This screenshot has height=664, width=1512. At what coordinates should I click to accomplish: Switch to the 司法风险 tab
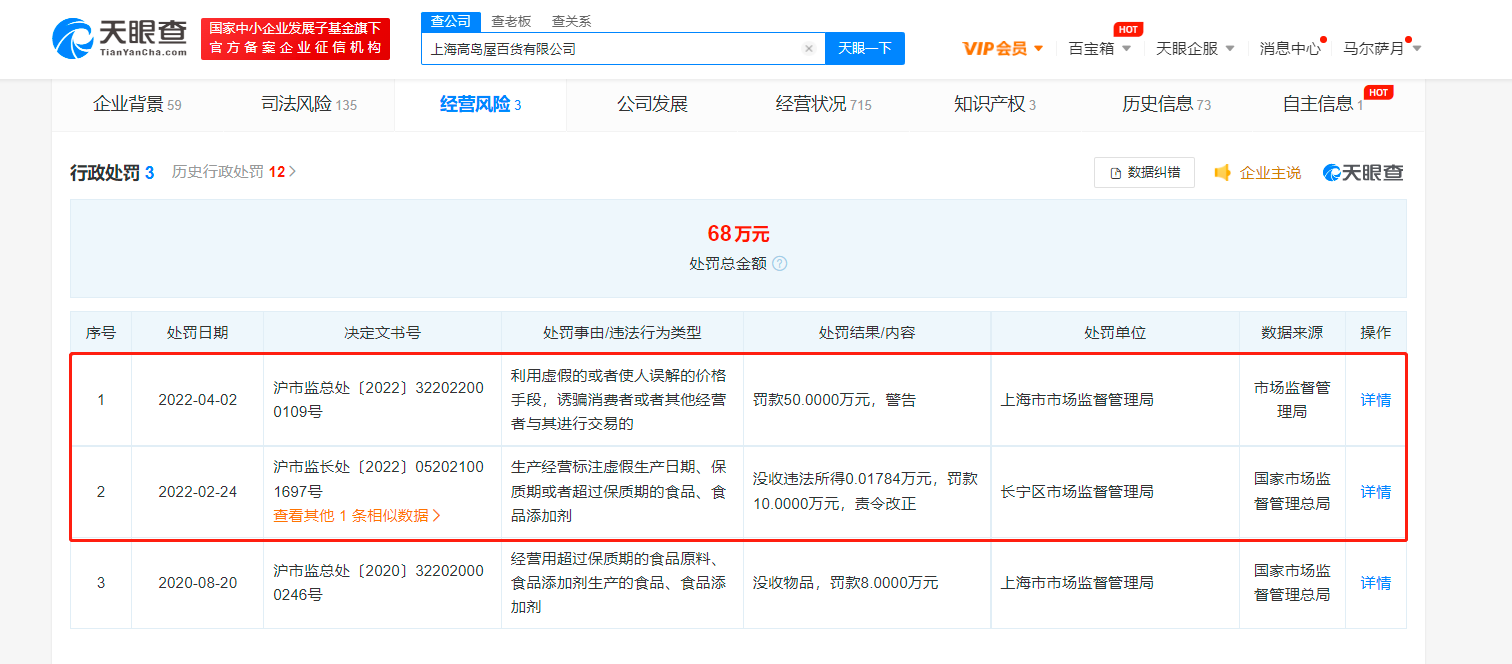[309, 104]
